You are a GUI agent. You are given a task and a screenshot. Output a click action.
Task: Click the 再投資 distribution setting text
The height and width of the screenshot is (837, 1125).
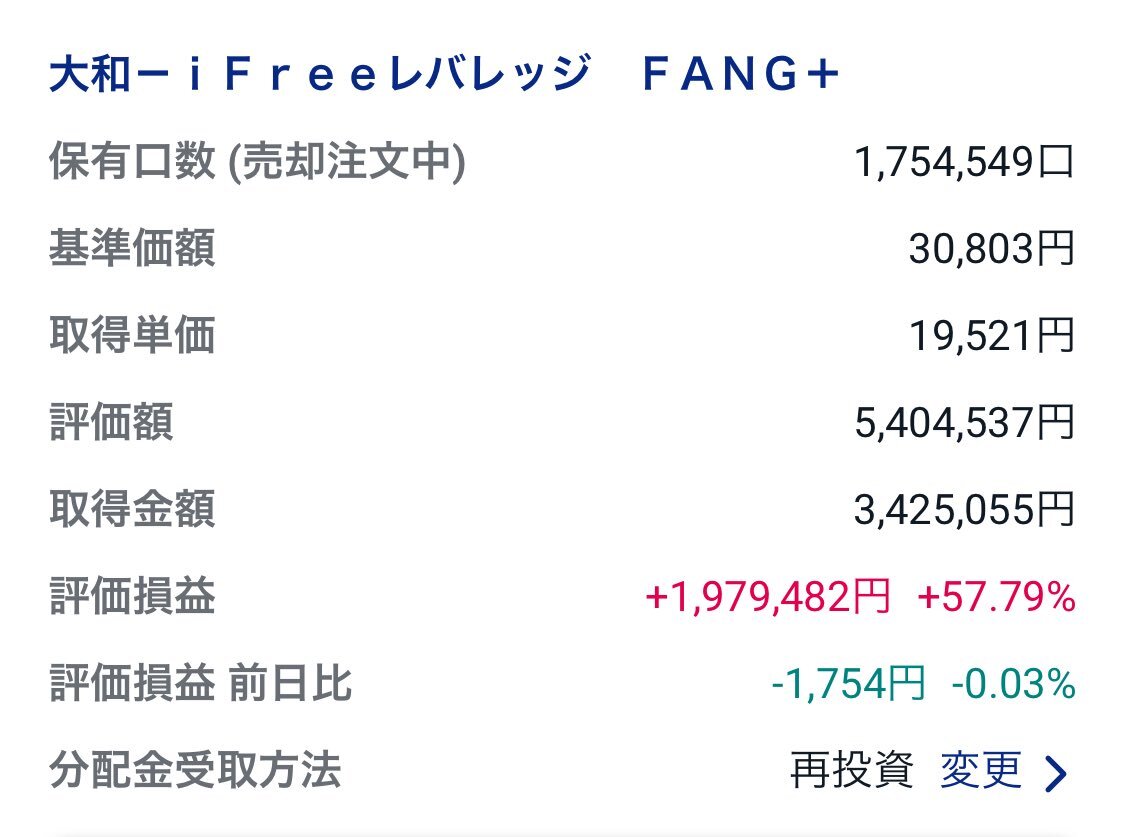point(852,771)
